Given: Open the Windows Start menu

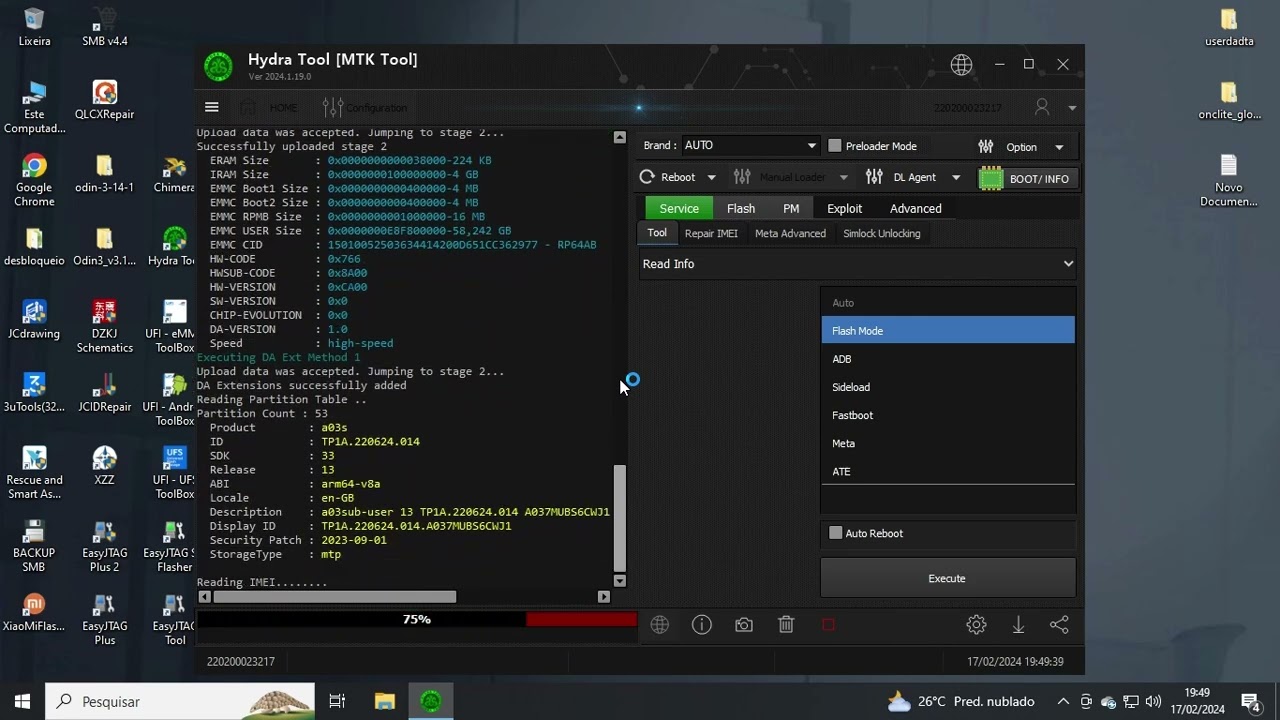Looking at the screenshot, I should pyautogui.click(x=22, y=701).
